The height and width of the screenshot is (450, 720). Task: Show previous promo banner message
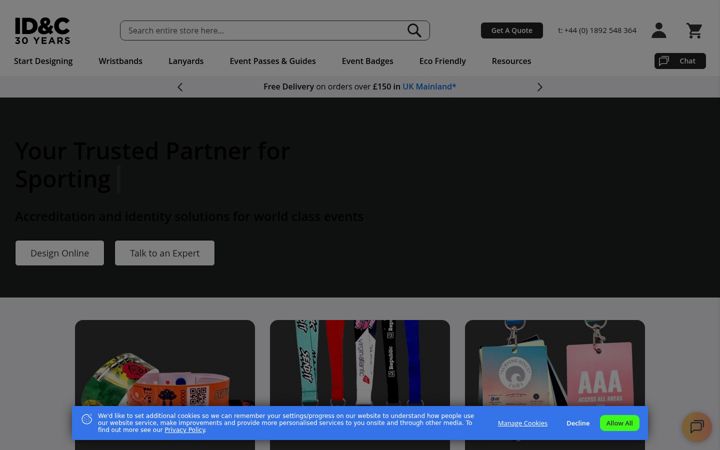[x=180, y=87]
